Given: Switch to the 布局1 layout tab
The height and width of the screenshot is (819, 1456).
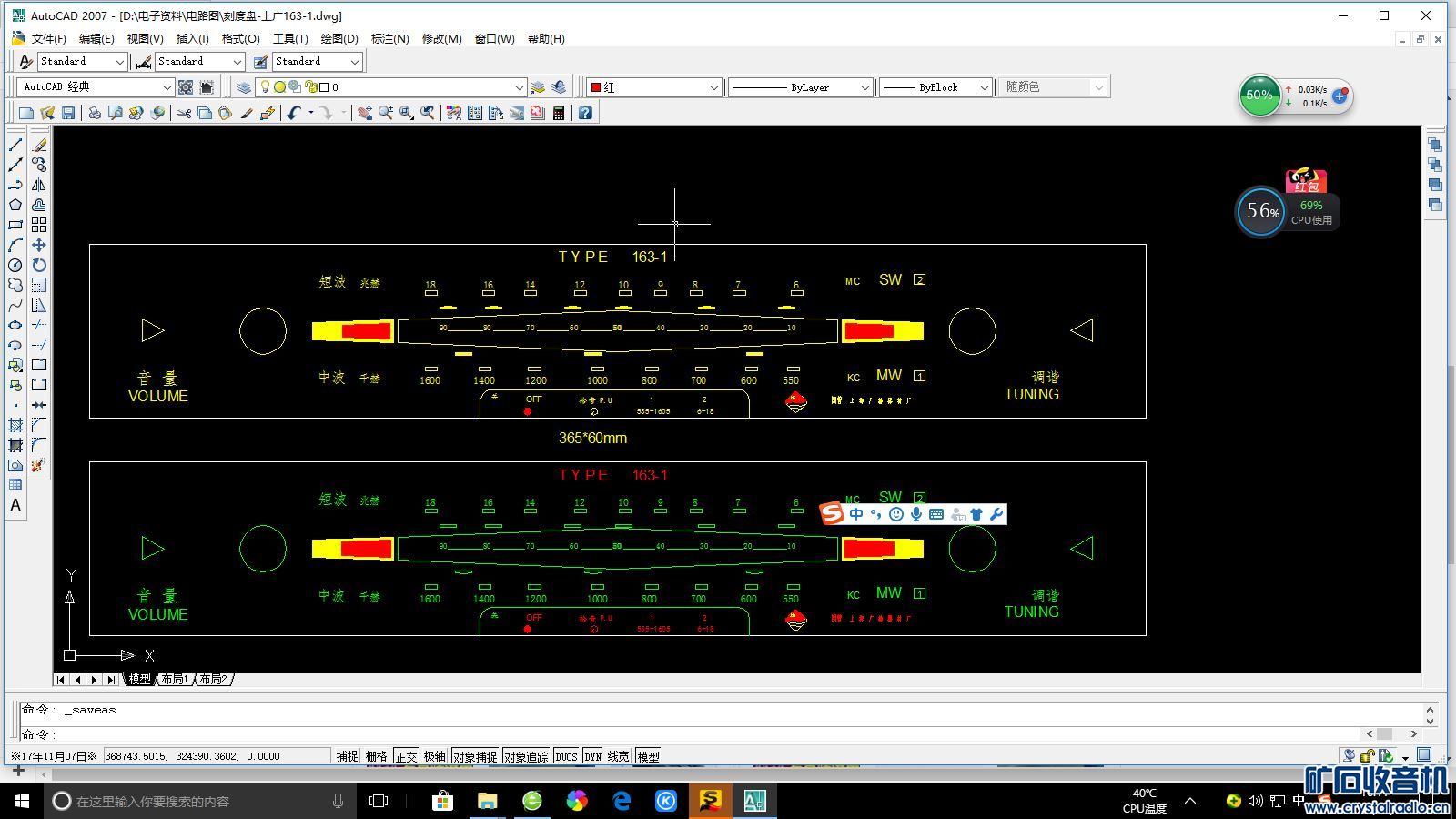Looking at the screenshot, I should point(174,679).
